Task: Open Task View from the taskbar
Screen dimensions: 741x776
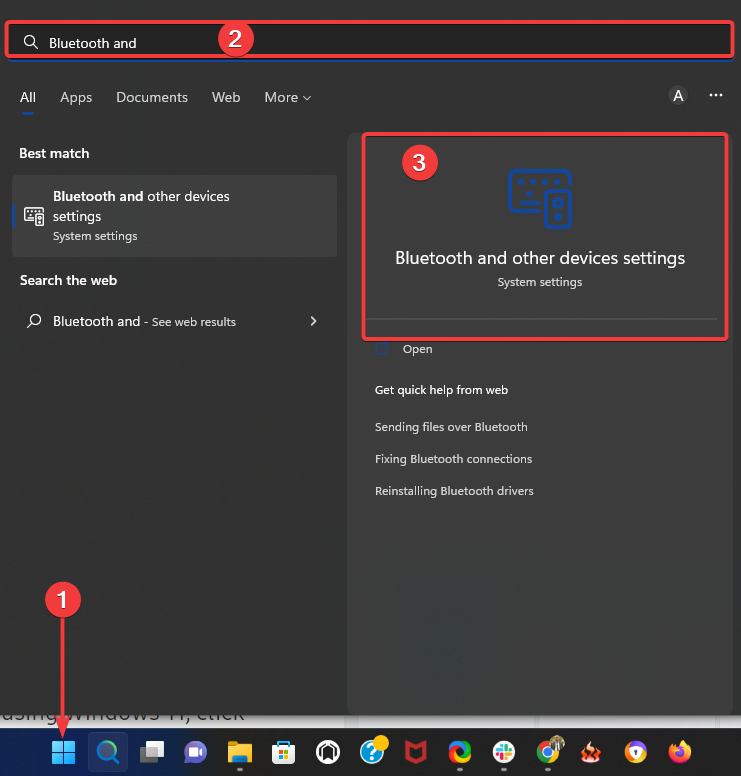Action: (x=152, y=752)
